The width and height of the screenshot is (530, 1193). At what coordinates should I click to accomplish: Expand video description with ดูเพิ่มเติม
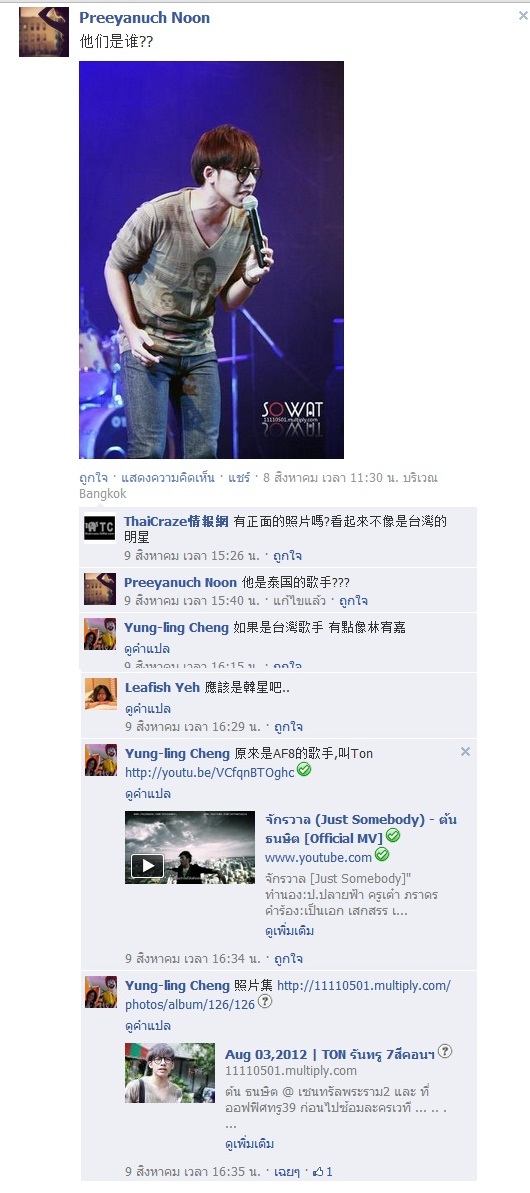click(x=290, y=931)
